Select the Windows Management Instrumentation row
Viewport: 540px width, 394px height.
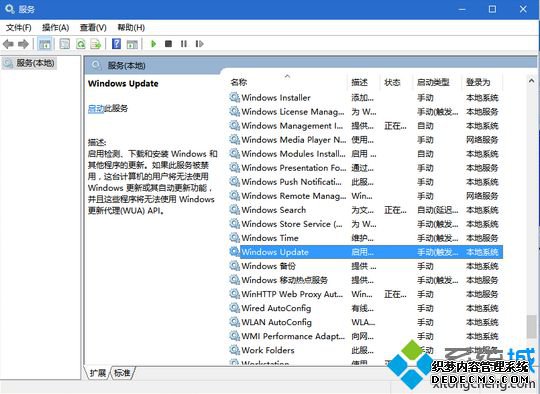click(x=366, y=126)
